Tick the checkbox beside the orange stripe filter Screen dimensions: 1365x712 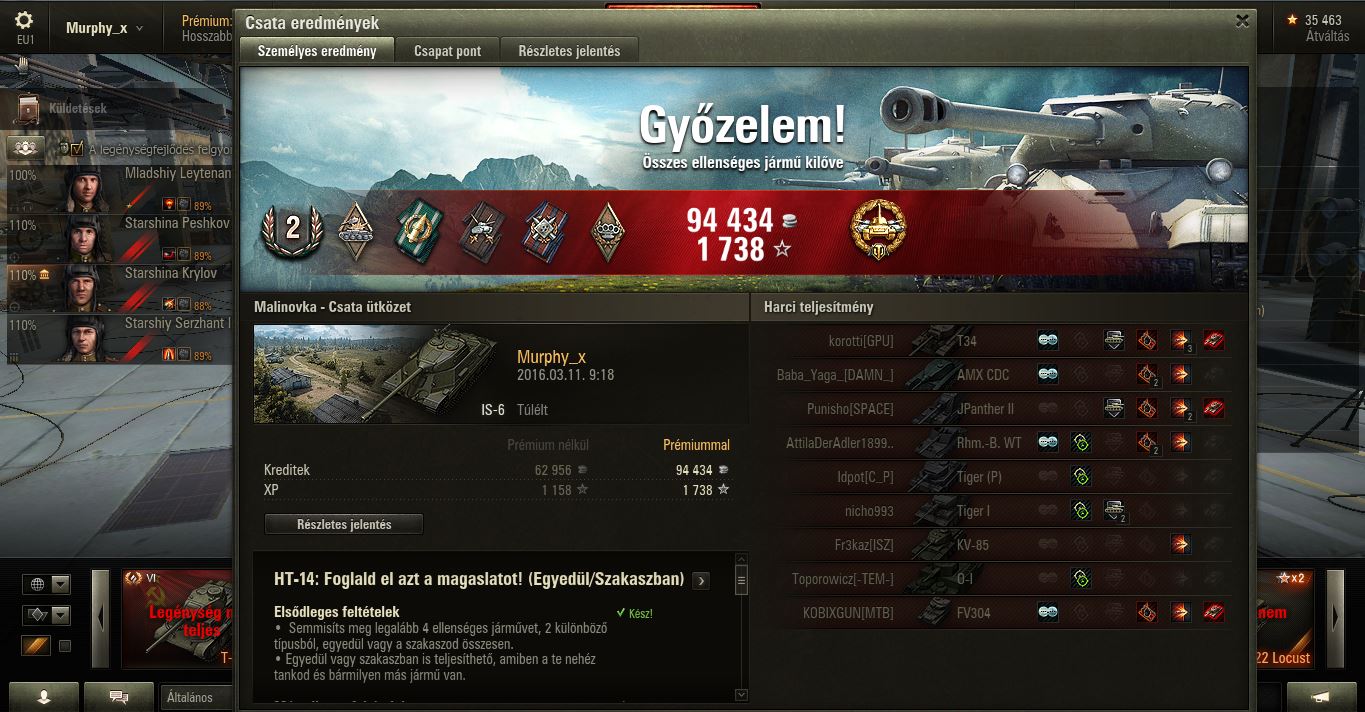[65, 646]
